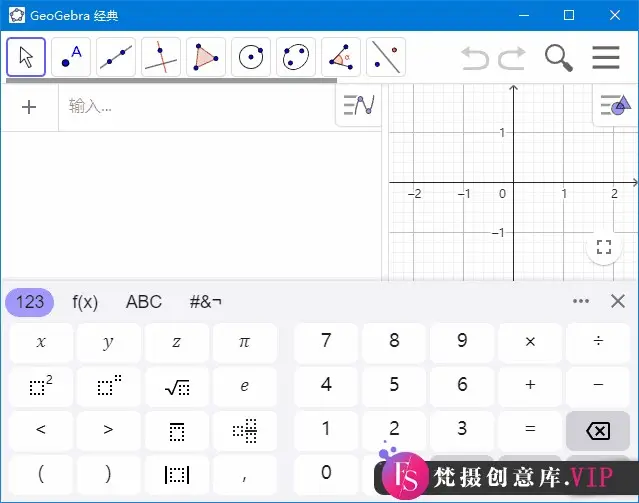The height and width of the screenshot is (503, 639).
Task: Tap the mixed number fraction key
Action: click(245, 430)
